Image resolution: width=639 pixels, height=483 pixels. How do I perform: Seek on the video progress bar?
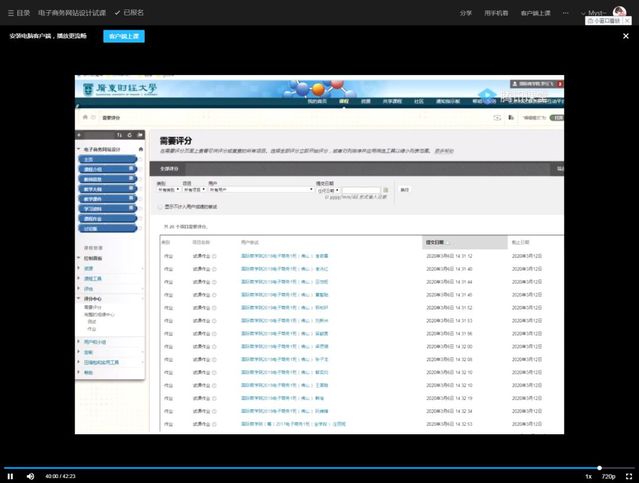point(300,467)
